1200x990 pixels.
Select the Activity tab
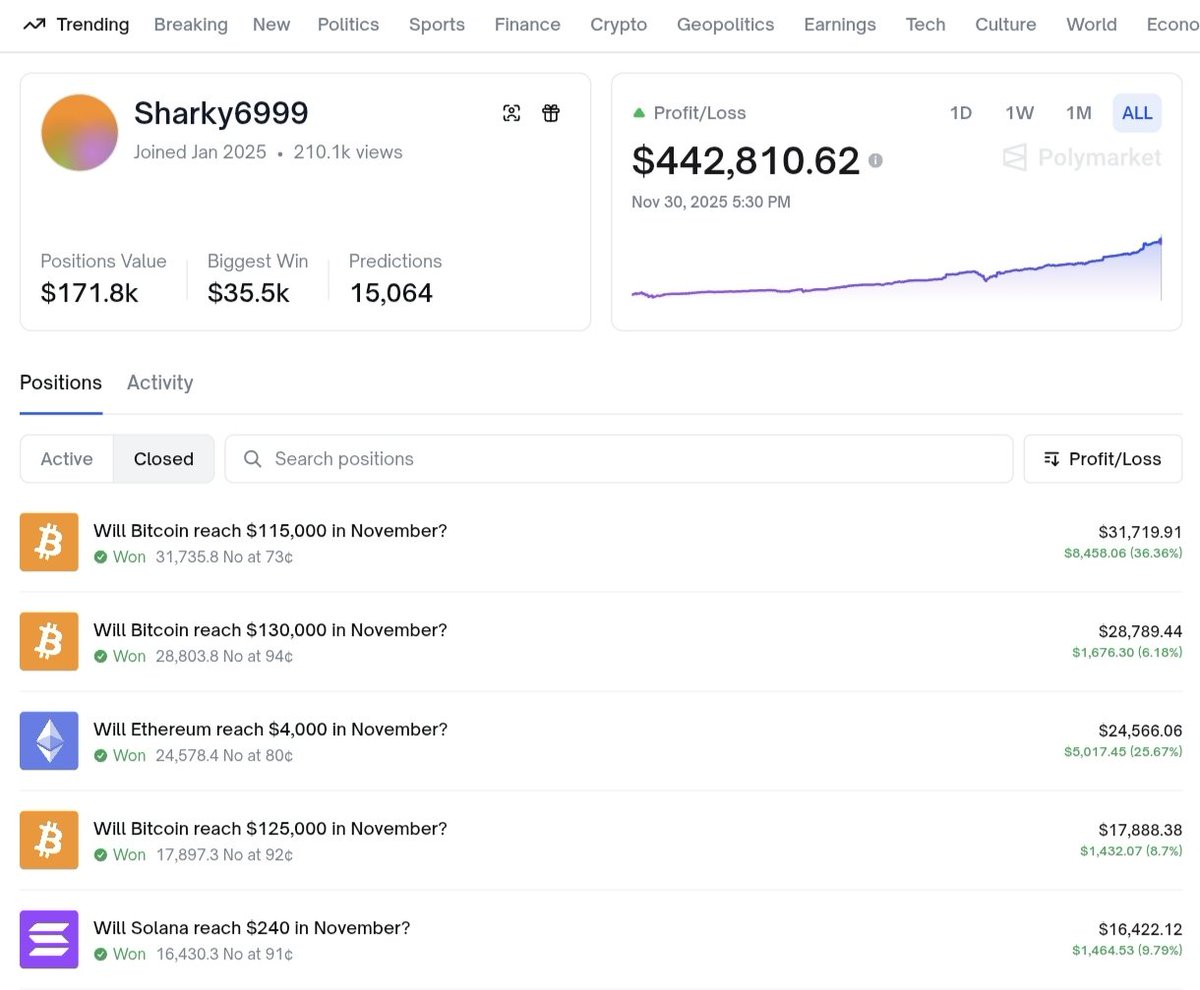[x=160, y=383]
